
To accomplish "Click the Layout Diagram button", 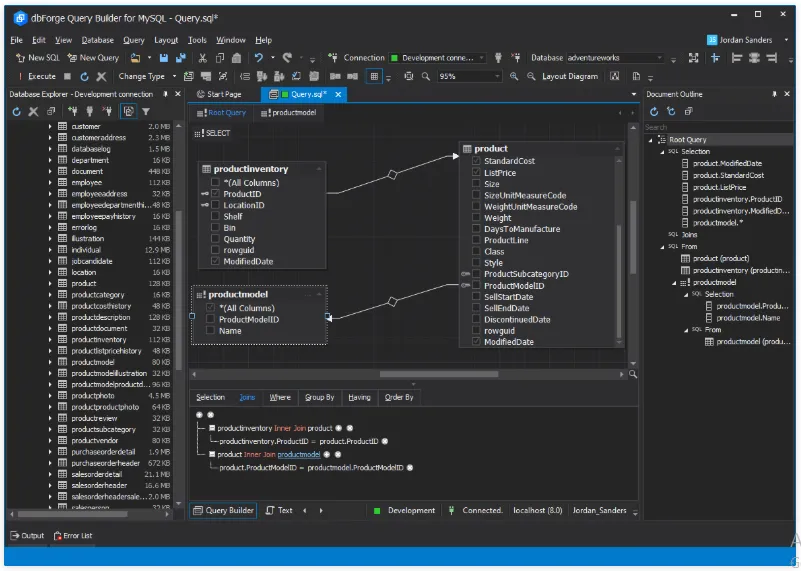I will pyautogui.click(x=570, y=76).
